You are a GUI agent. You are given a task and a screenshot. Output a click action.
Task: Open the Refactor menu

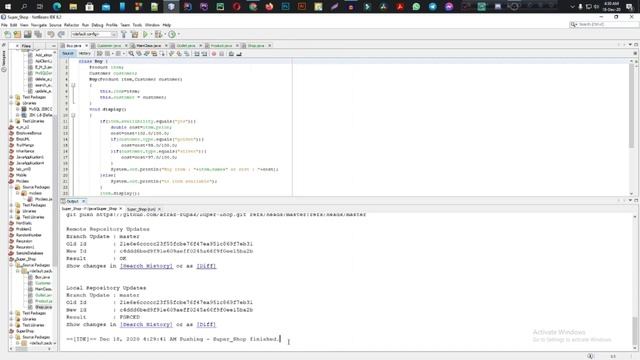click(x=71, y=25)
